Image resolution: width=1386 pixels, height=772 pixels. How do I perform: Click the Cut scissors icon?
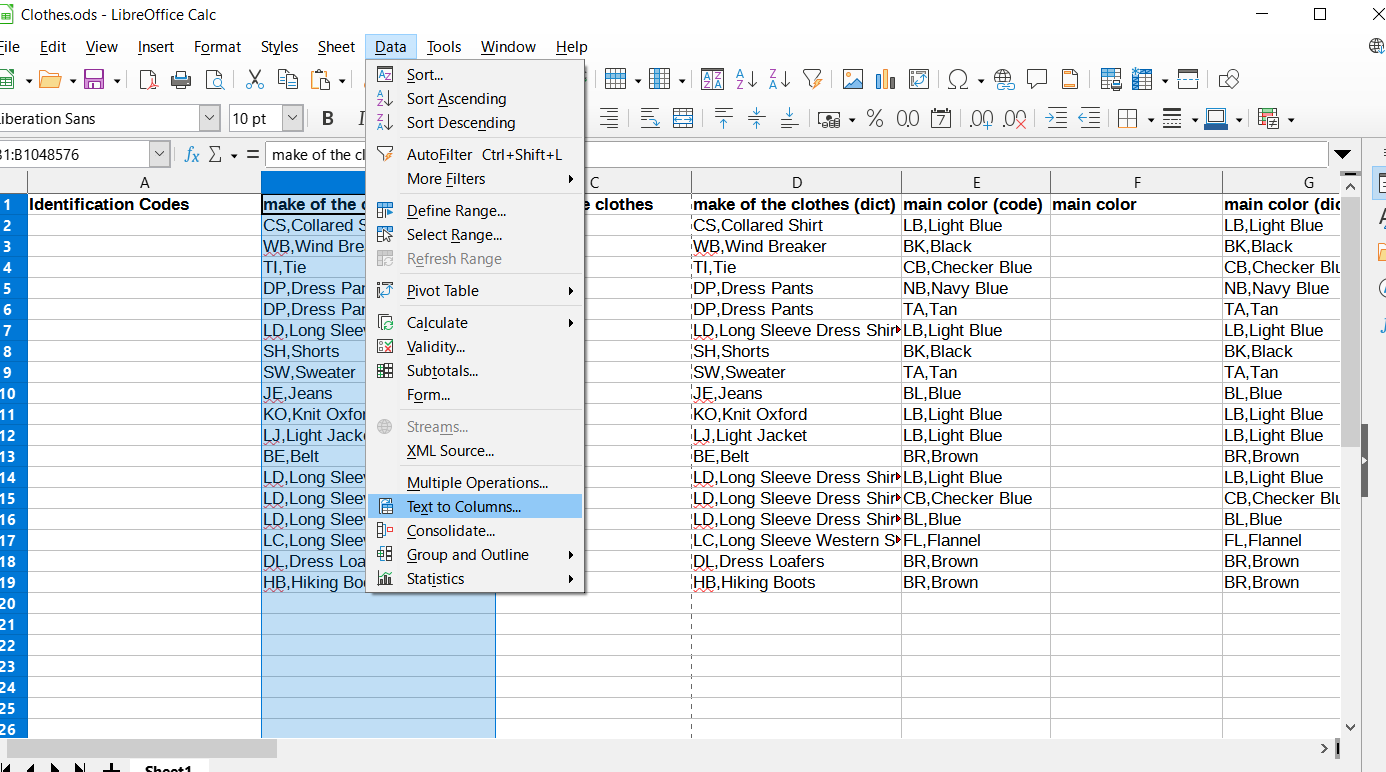click(x=254, y=80)
